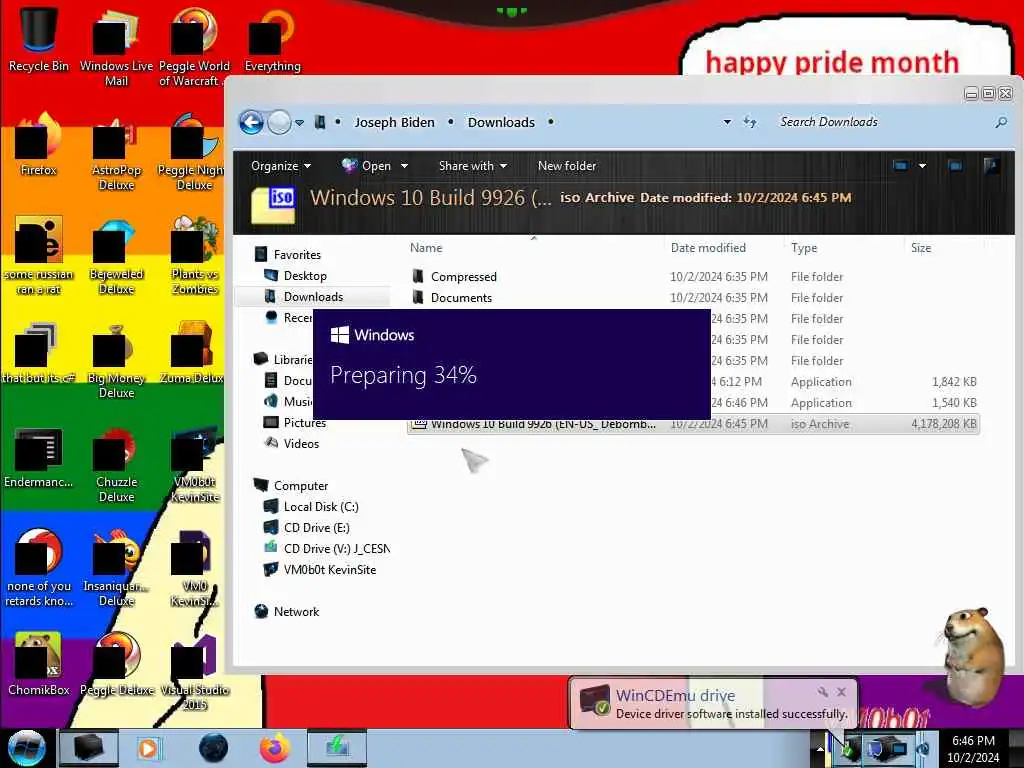Open Insaniquarium Deluxe desktop shortcut
This screenshot has height=768, width=1024.
(116, 569)
